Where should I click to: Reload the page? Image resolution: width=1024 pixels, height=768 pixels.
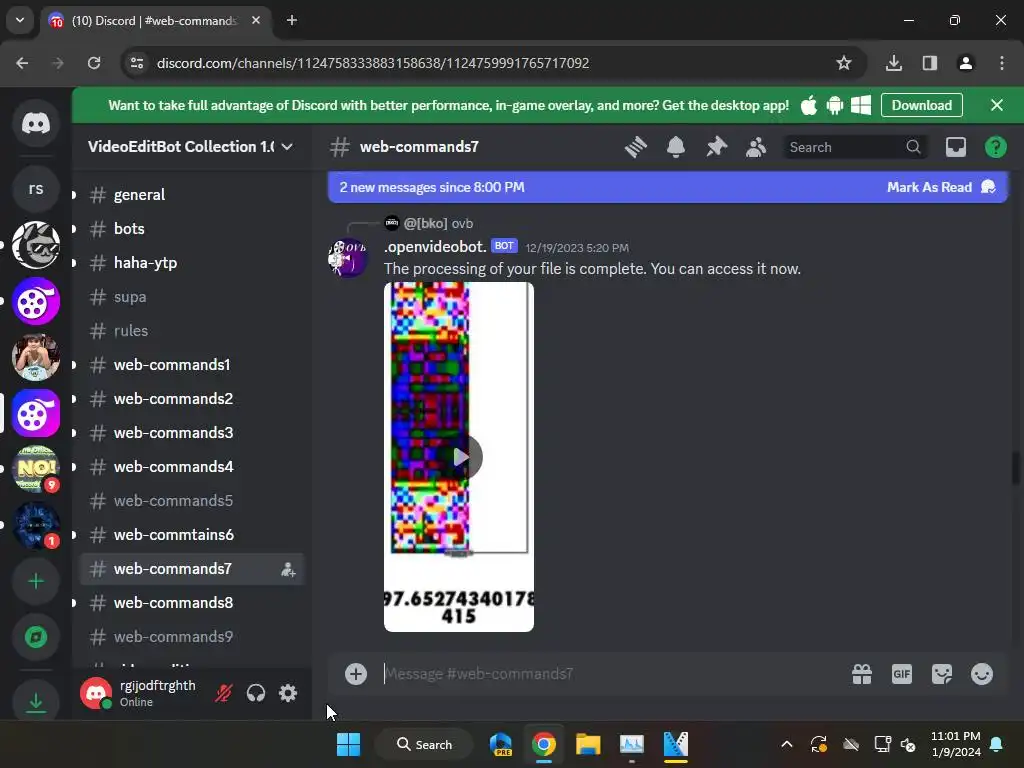[x=94, y=63]
